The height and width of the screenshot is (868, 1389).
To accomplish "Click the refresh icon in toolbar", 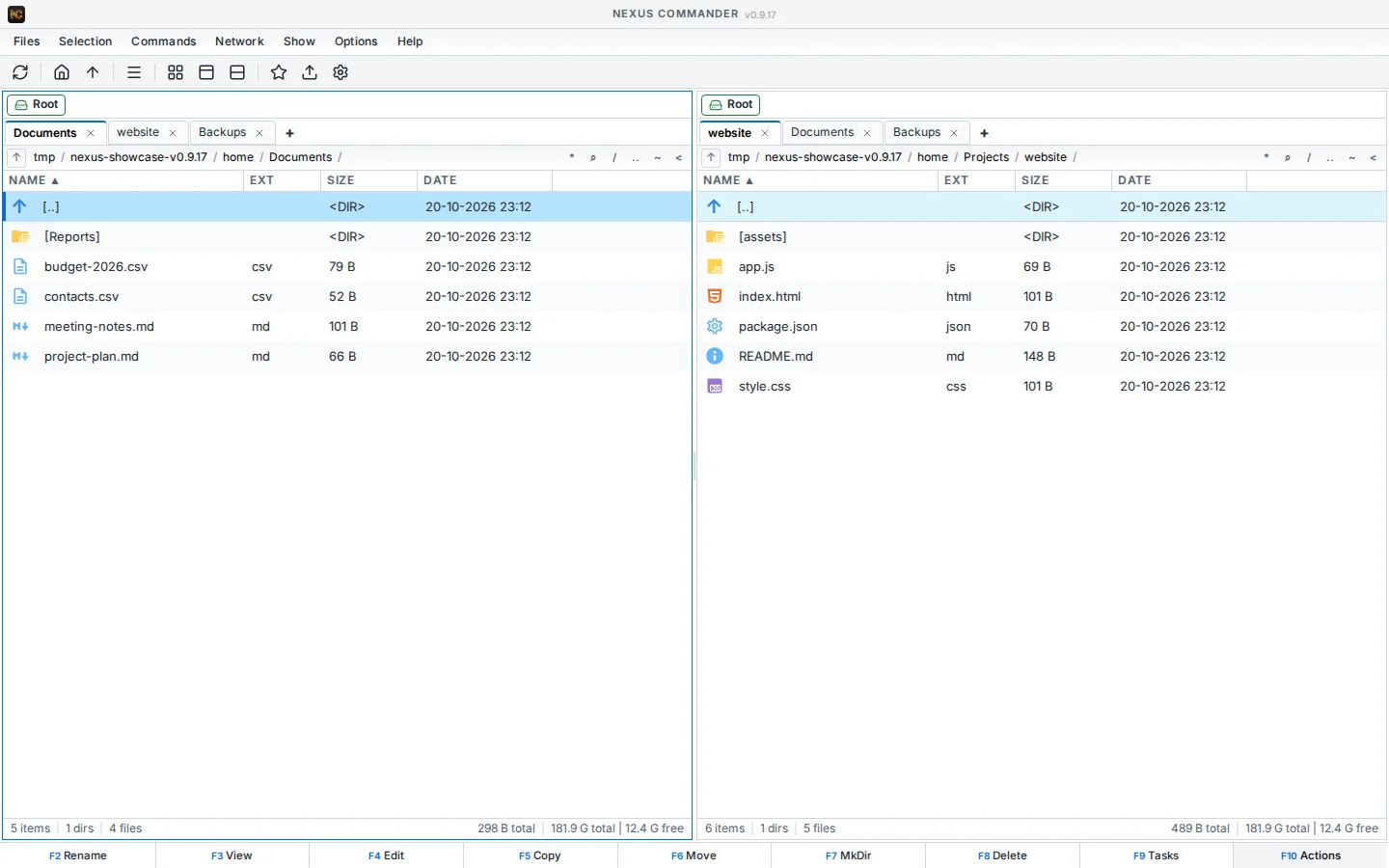I will [x=20, y=72].
